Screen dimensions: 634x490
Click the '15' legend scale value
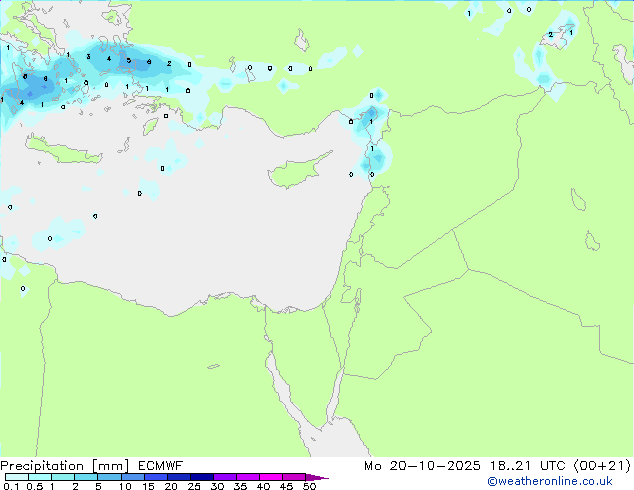click(x=148, y=486)
